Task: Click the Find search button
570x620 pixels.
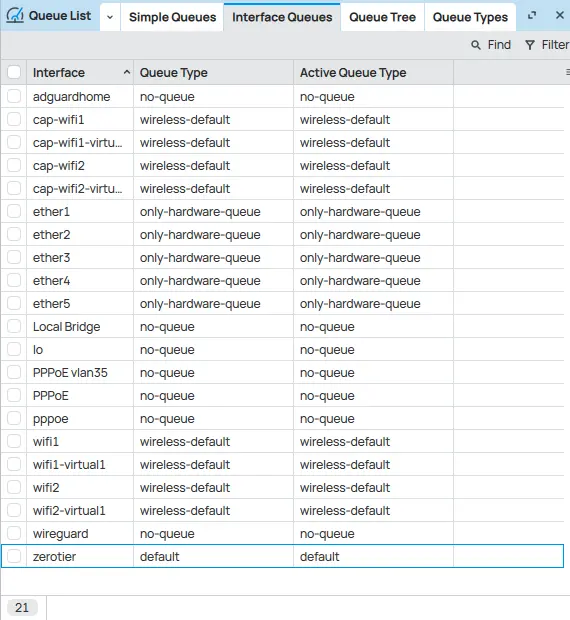Action: click(491, 45)
